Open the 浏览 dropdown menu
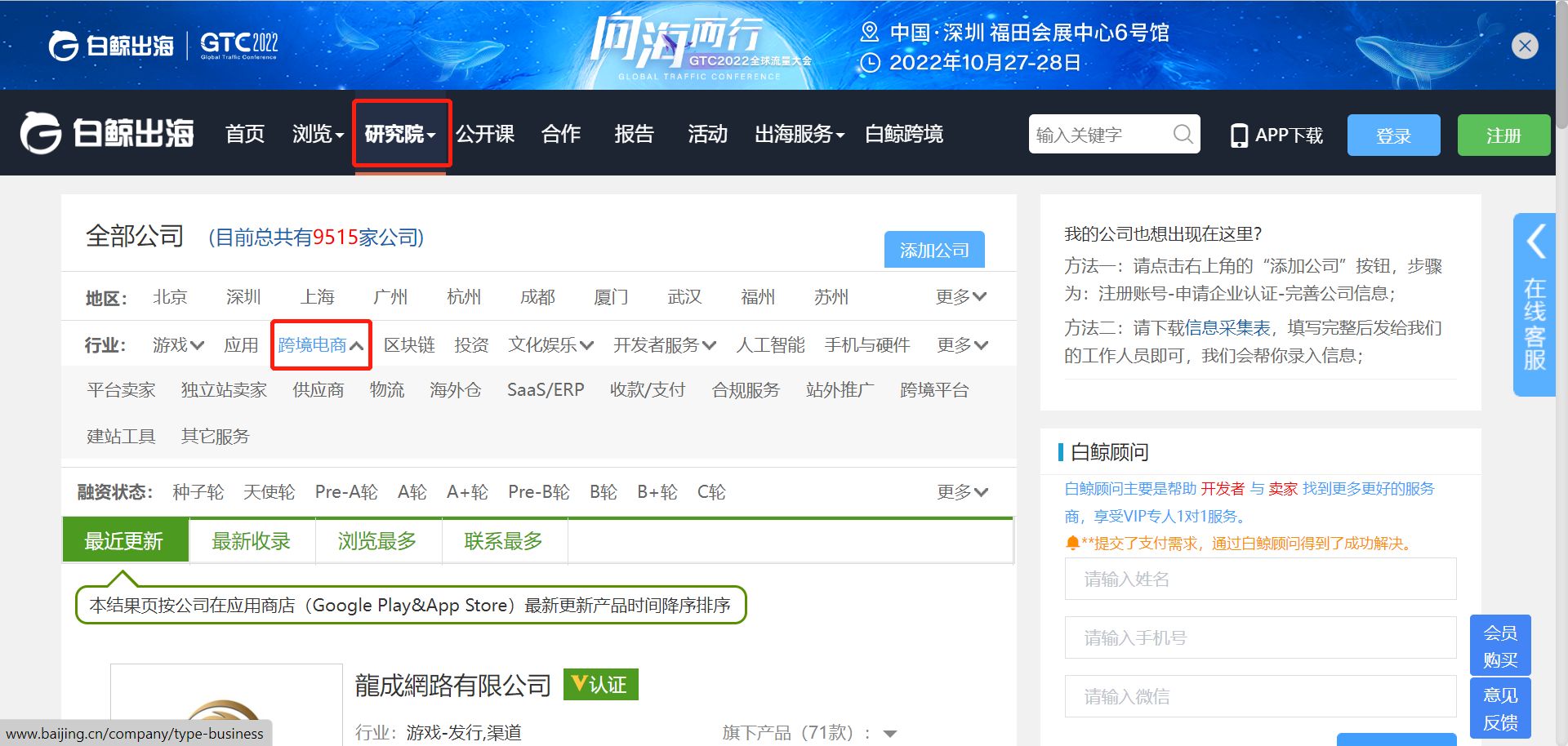 point(318,134)
